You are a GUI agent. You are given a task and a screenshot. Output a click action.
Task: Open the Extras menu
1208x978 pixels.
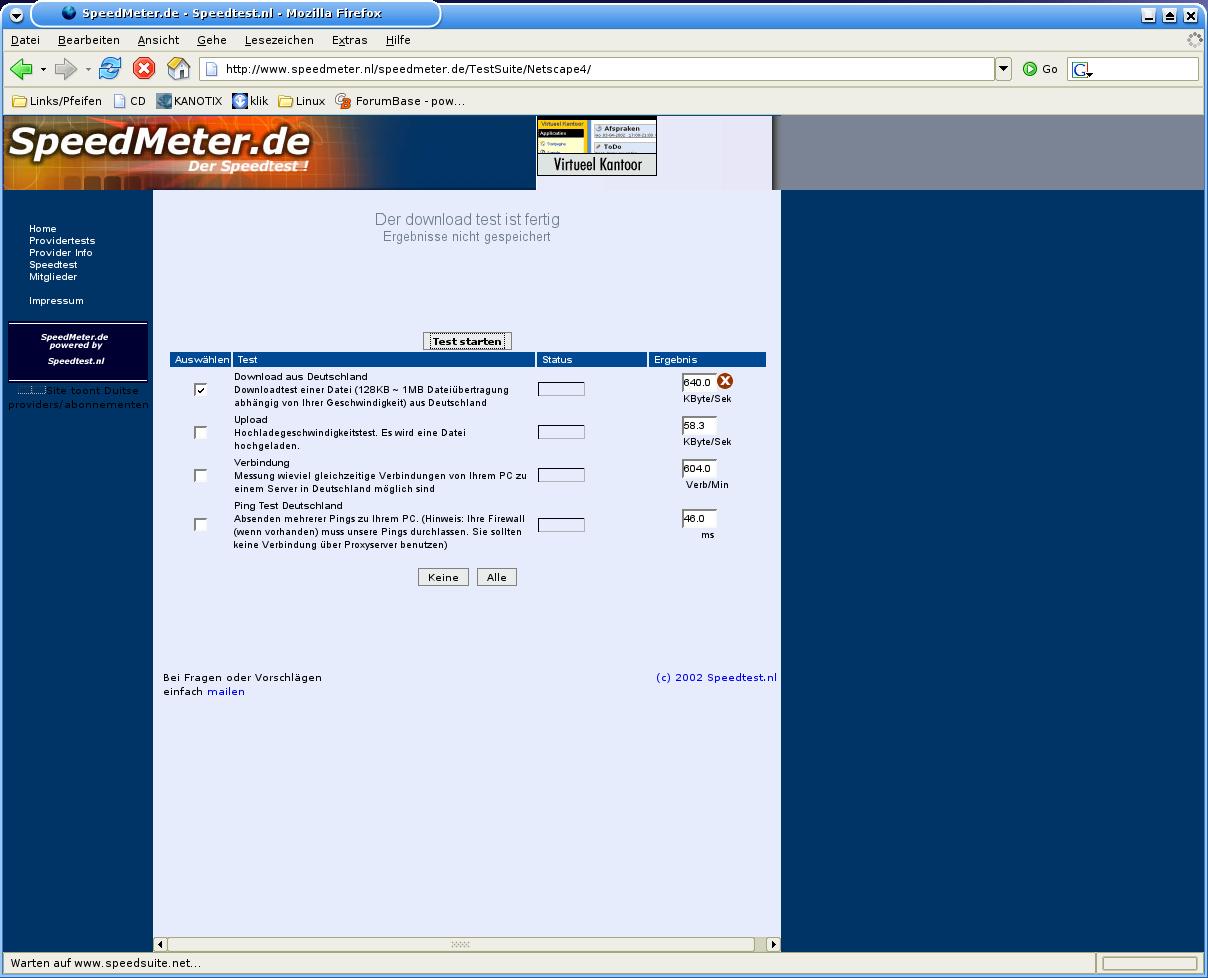350,40
